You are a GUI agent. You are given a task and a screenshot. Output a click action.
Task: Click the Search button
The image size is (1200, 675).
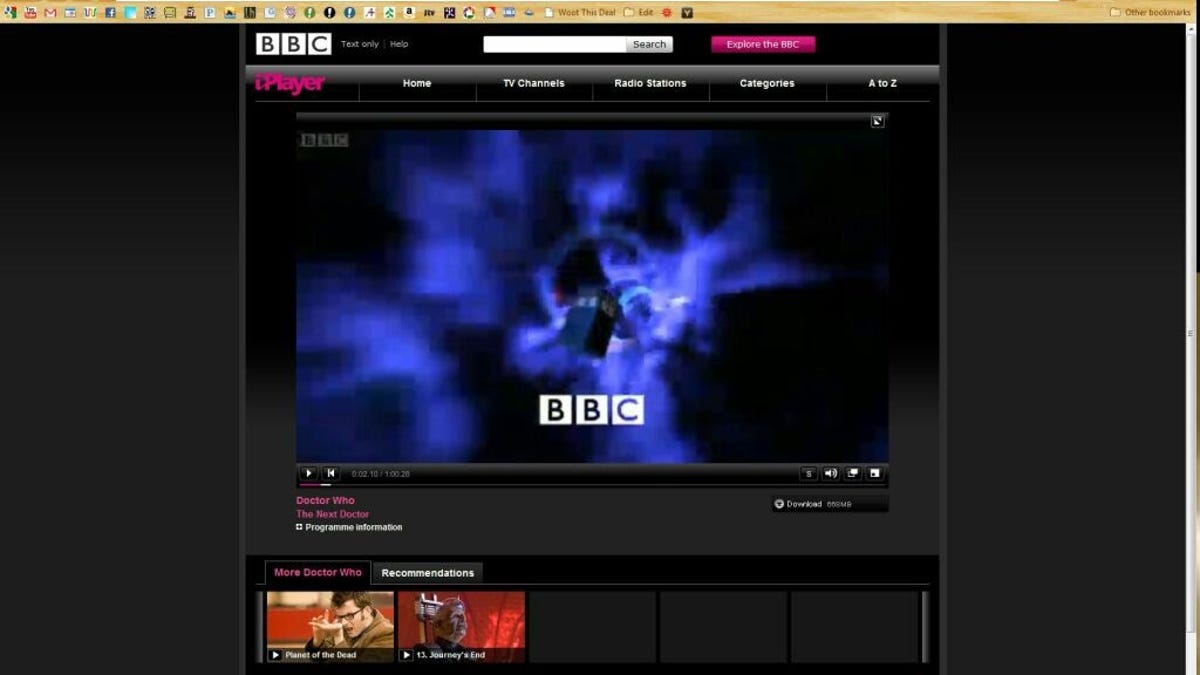649,44
